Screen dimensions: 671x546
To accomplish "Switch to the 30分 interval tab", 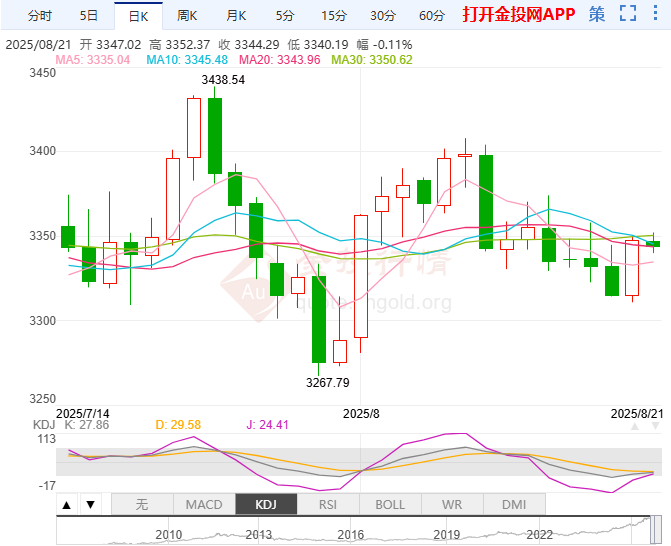I will (383, 16).
